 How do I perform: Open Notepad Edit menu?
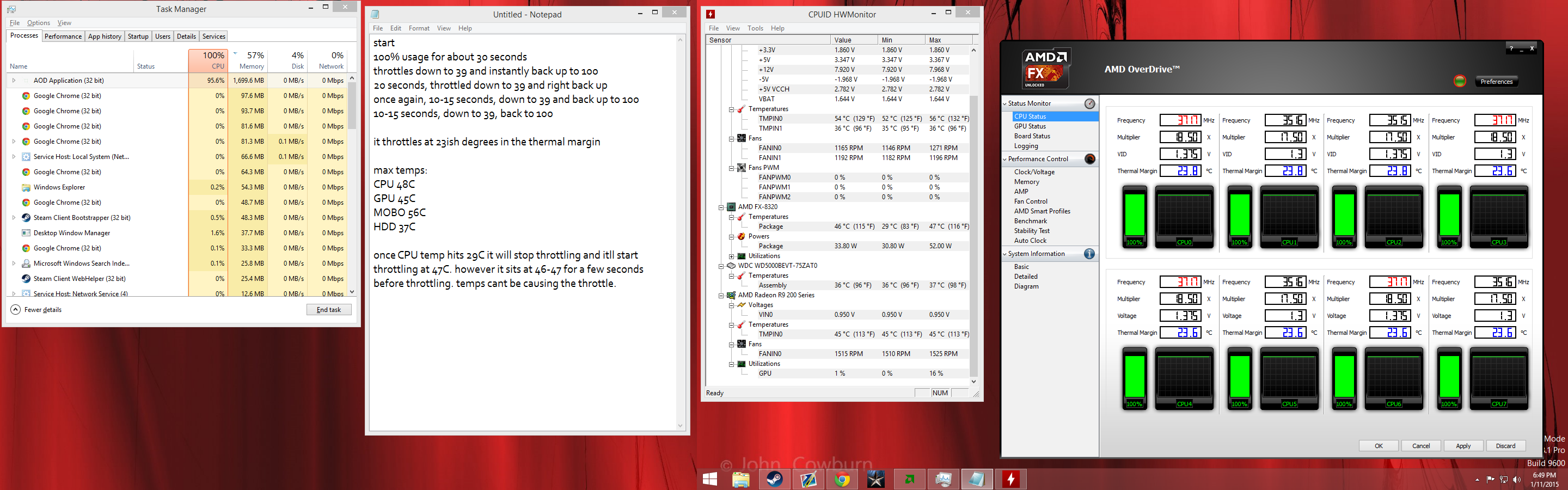click(x=396, y=28)
